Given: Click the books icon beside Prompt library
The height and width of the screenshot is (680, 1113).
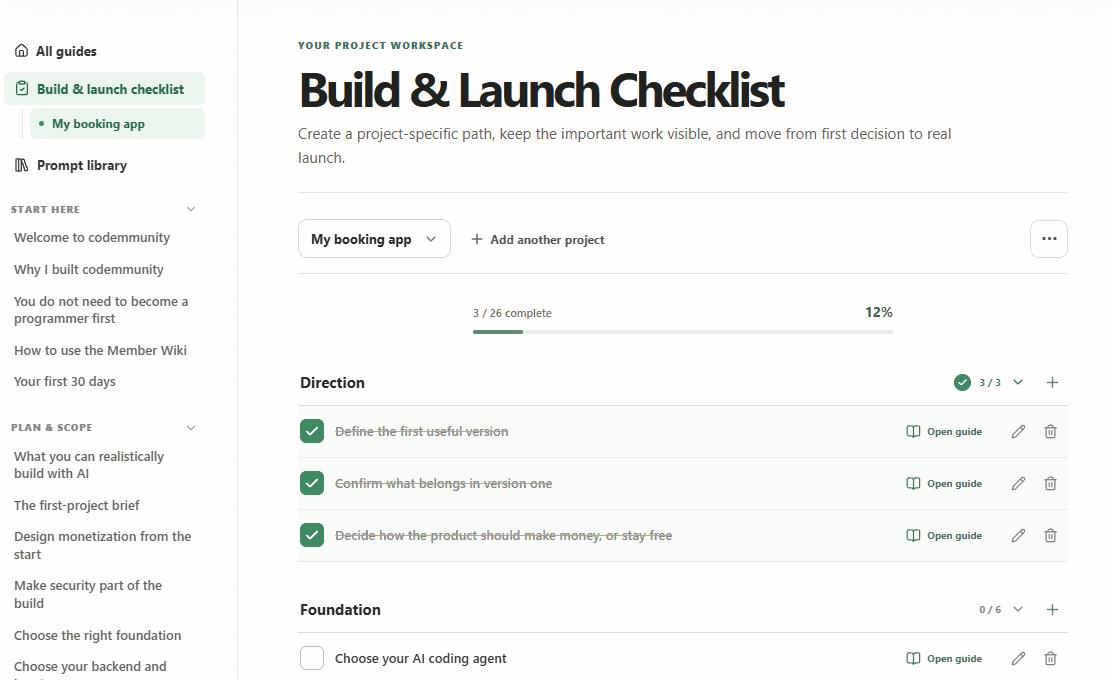Looking at the screenshot, I should 22,165.
